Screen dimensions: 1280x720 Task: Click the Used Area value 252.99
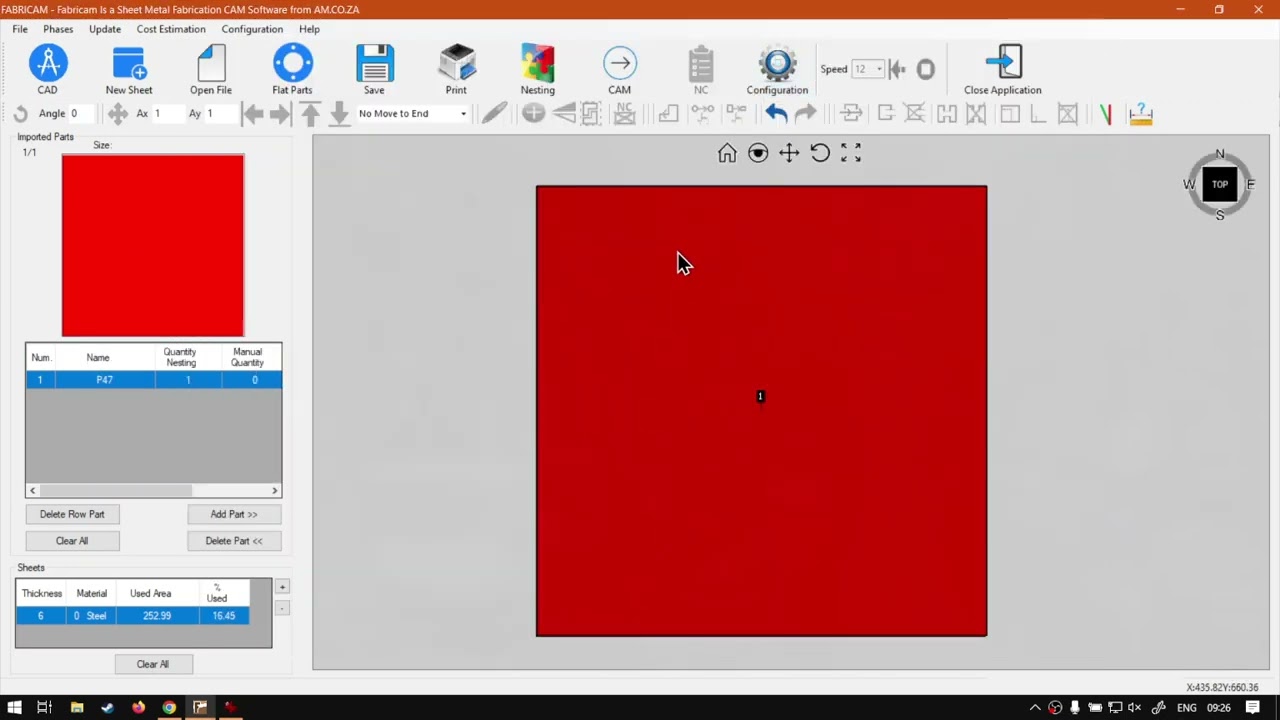pyautogui.click(x=156, y=616)
